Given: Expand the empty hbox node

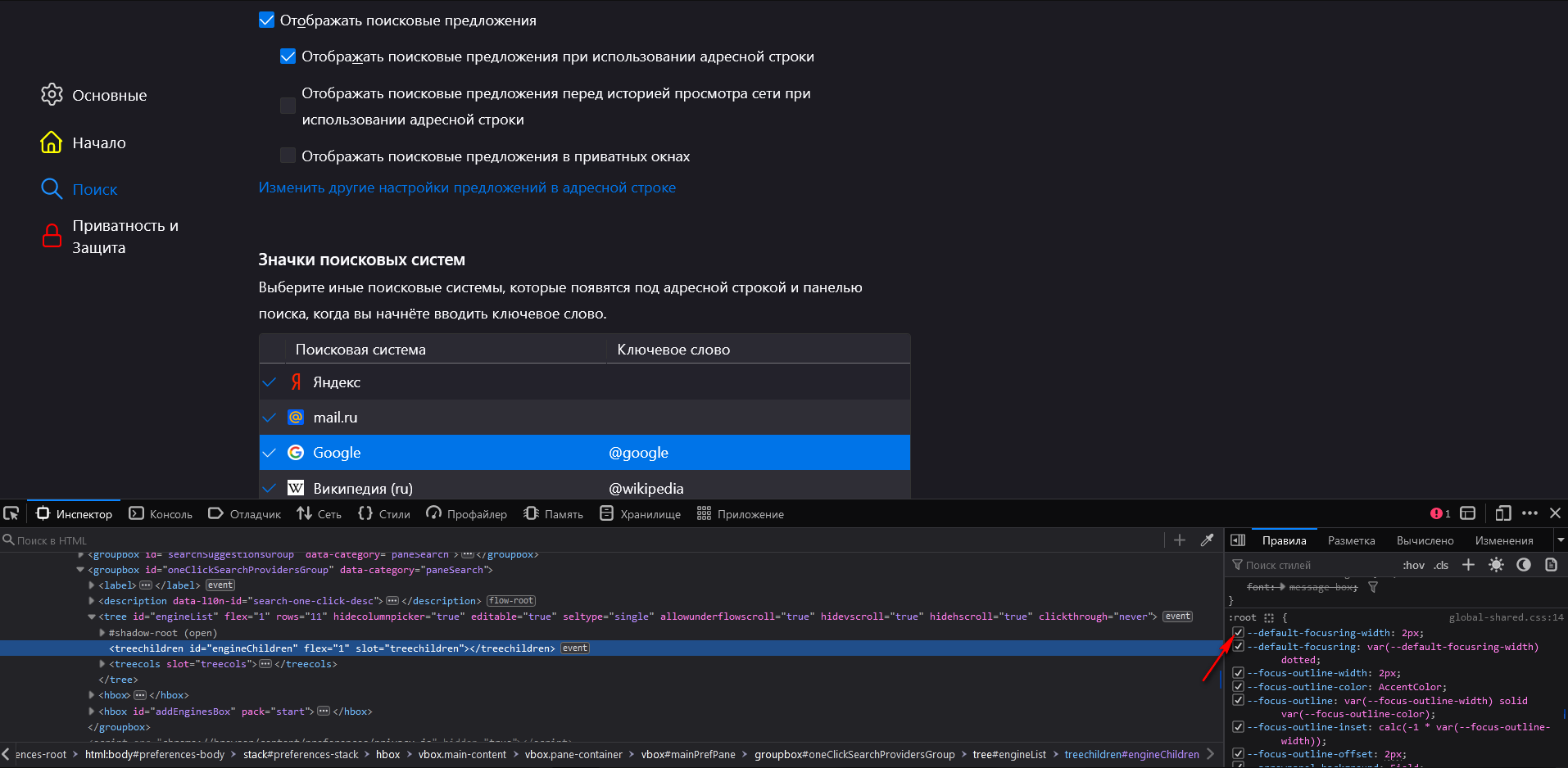Looking at the screenshot, I should [91, 695].
